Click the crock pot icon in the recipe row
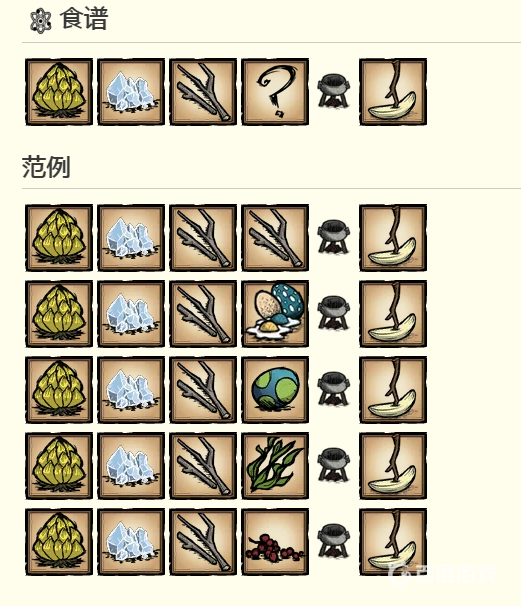The image size is (521, 606). pos(334,92)
